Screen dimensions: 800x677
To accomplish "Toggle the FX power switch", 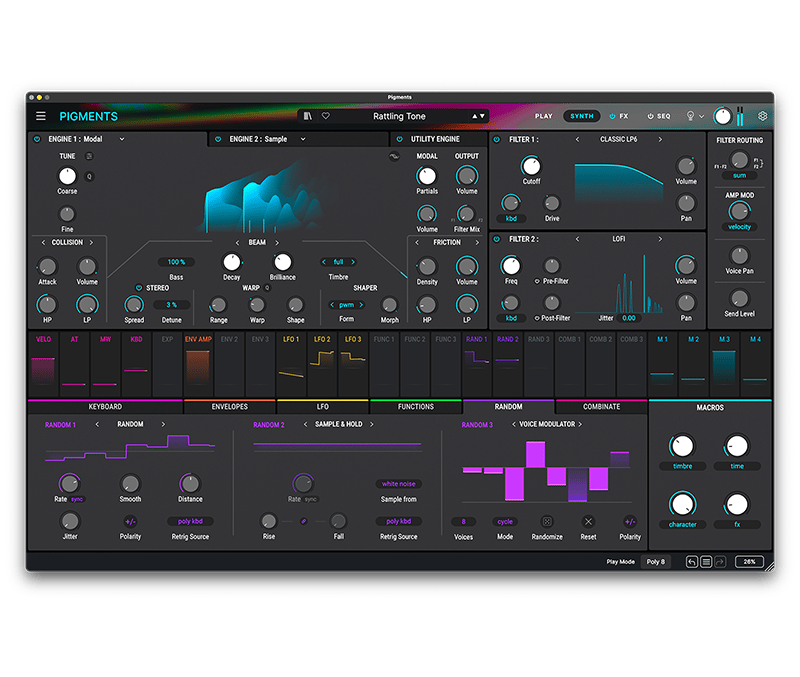I will click(612, 116).
